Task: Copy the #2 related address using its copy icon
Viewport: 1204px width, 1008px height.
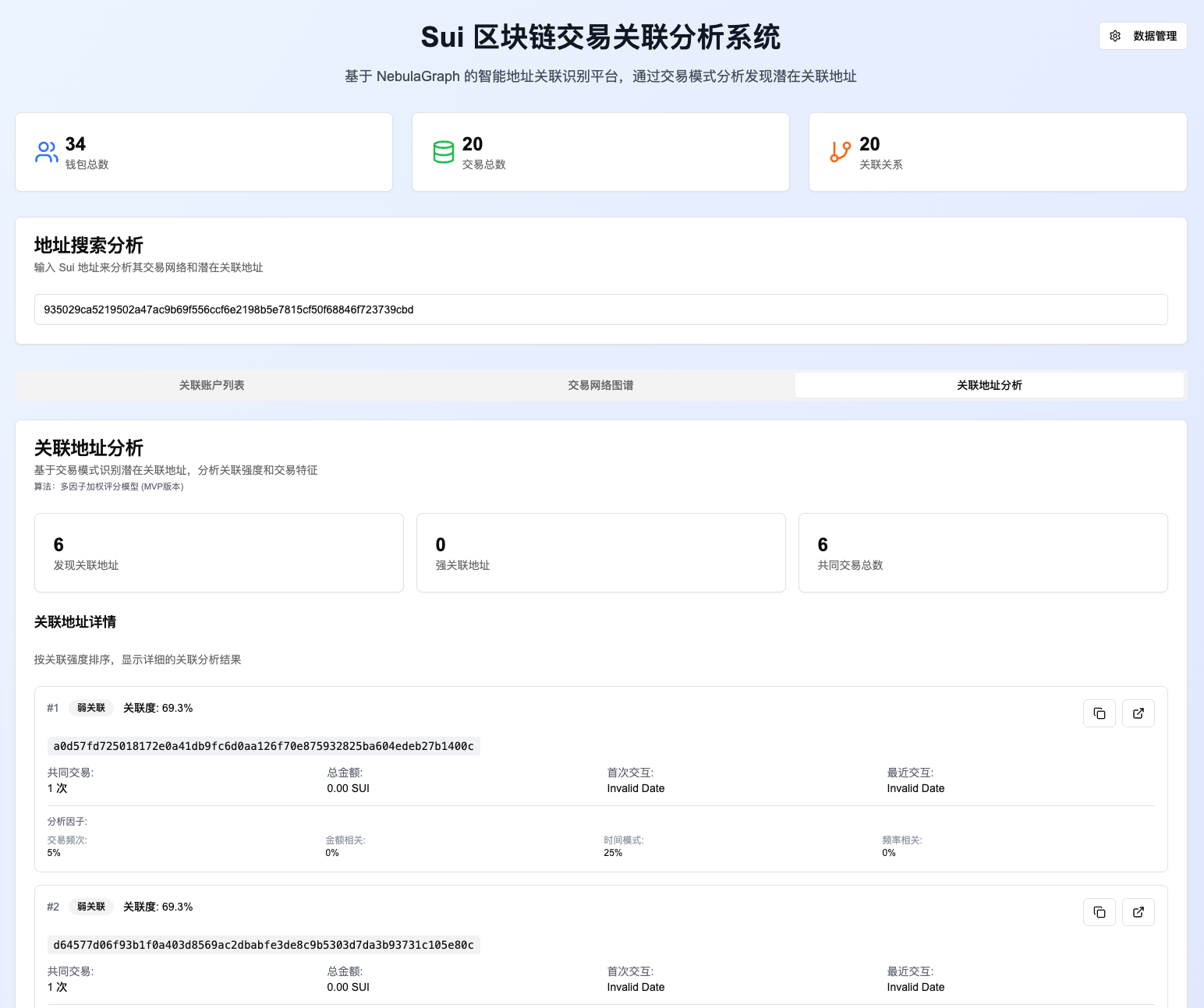Action: pos(1099,911)
